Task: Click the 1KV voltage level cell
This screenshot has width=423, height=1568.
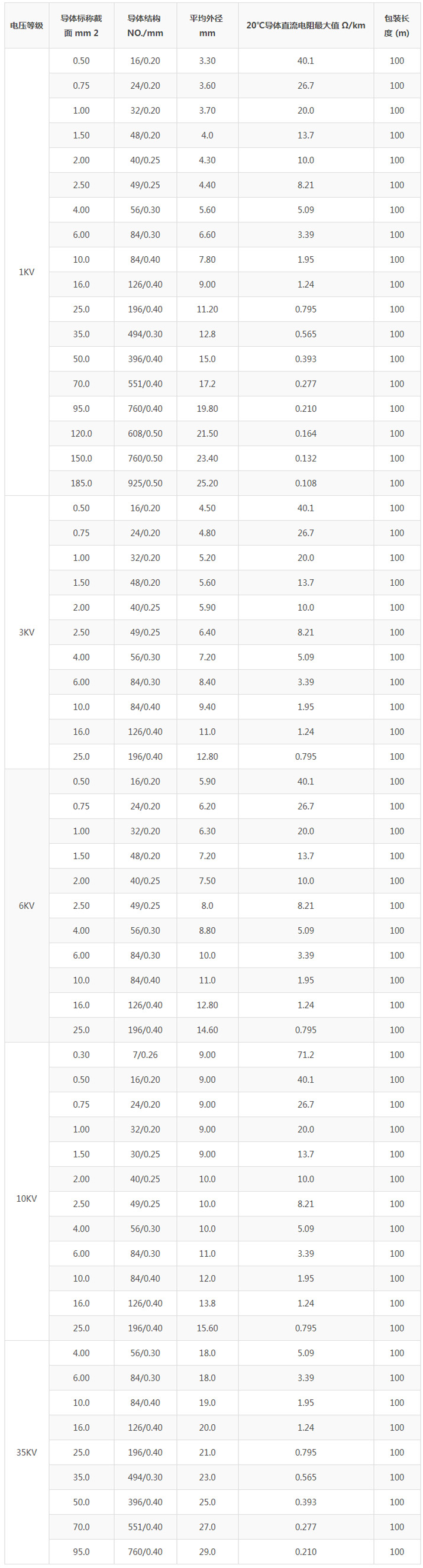Action: (27, 272)
